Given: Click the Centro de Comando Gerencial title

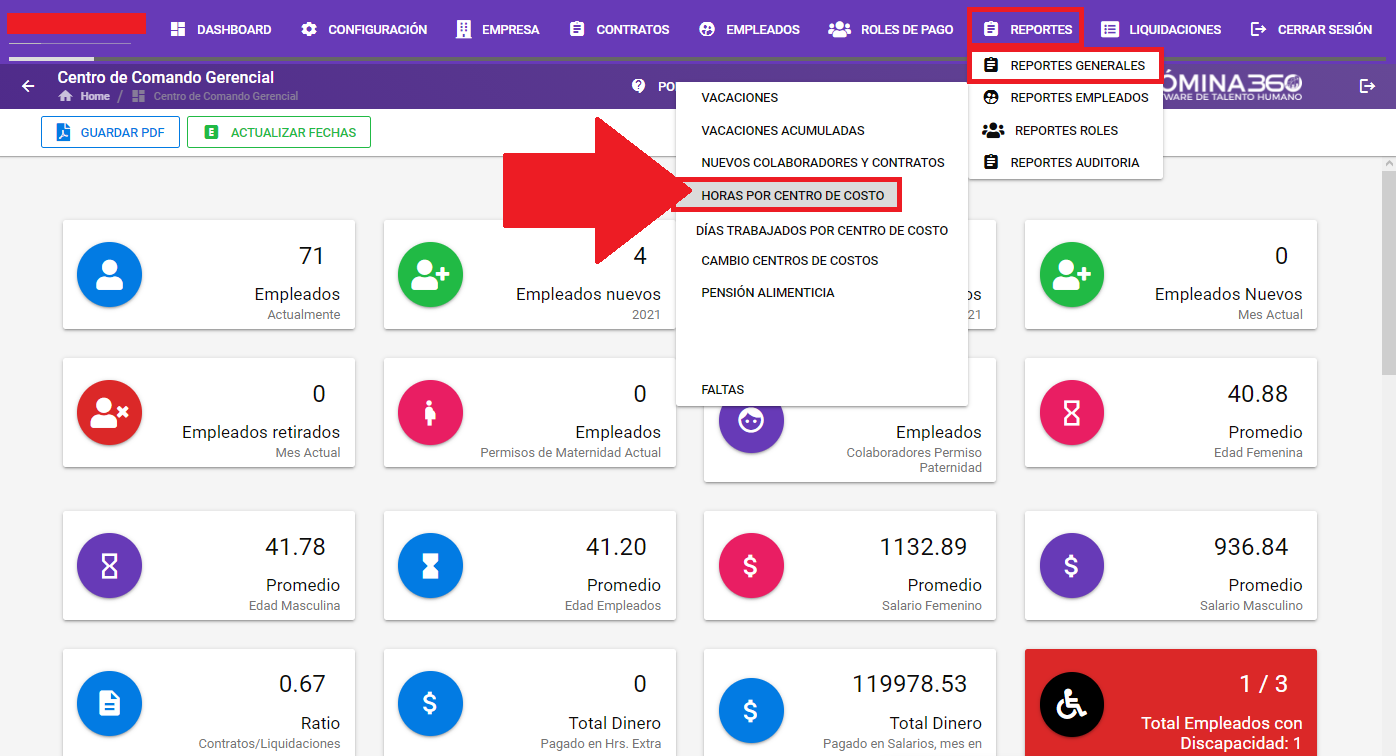Looking at the screenshot, I should pyautogui.click(x=166, y=77).
